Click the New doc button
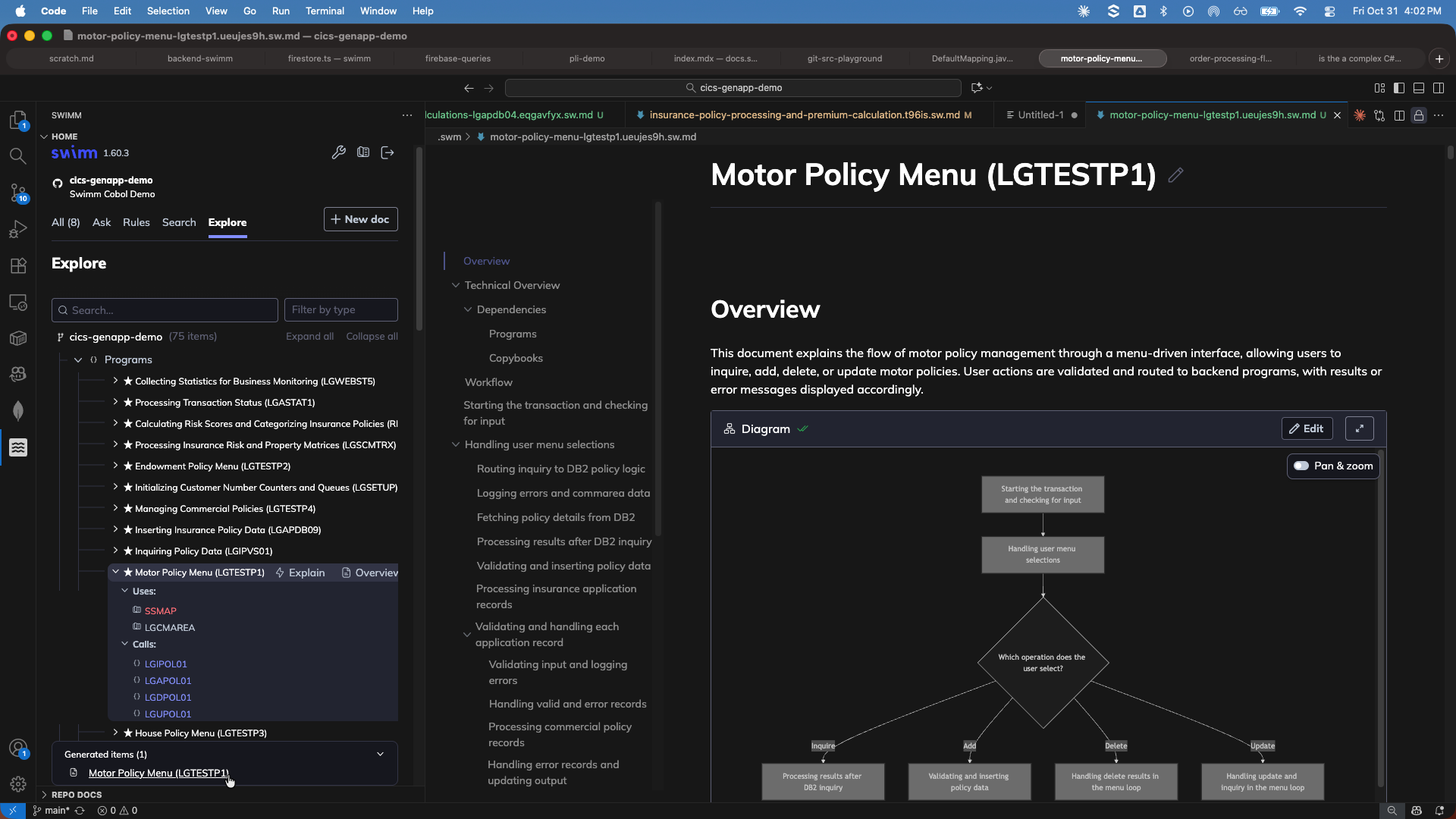The image size is (1456, 819). [x=361, y=219]
